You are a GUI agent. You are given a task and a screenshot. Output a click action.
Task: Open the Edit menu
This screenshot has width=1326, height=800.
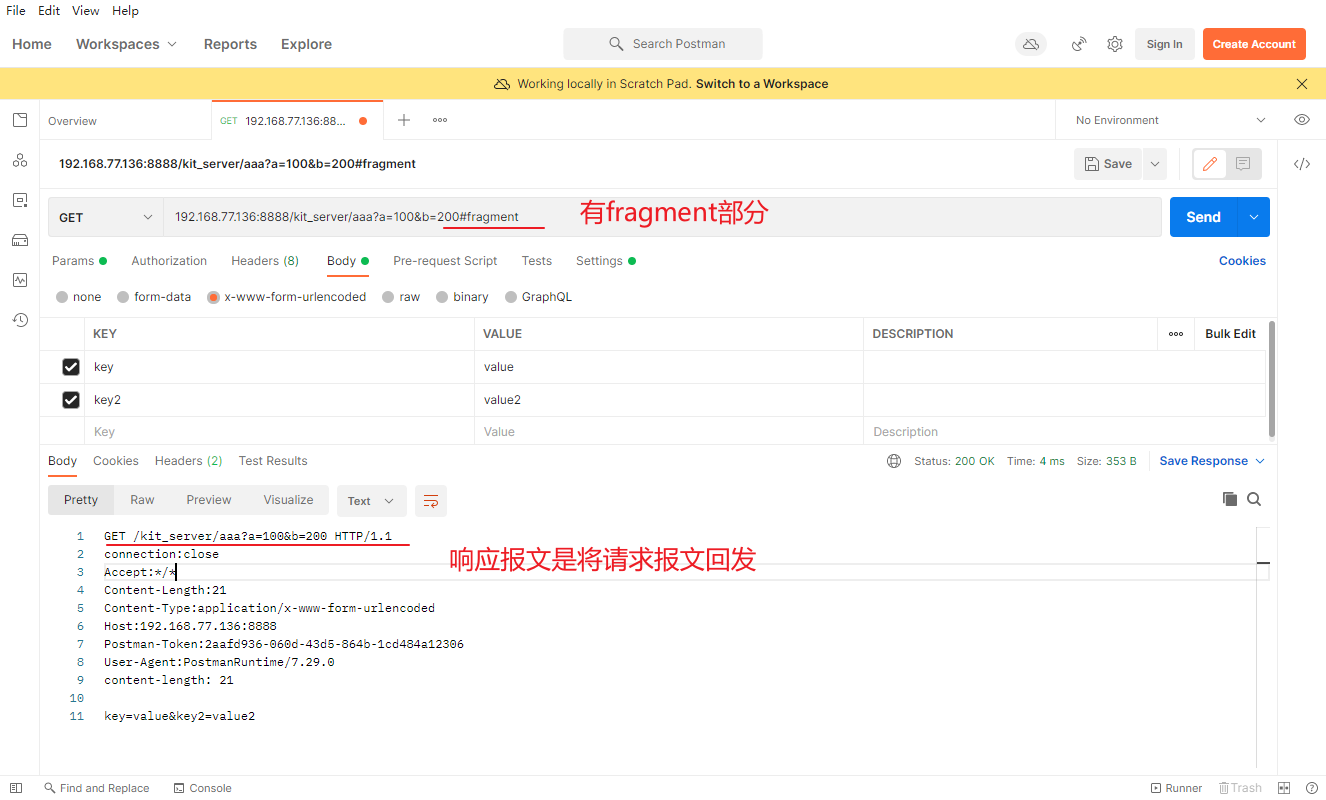tap(49, 10)
